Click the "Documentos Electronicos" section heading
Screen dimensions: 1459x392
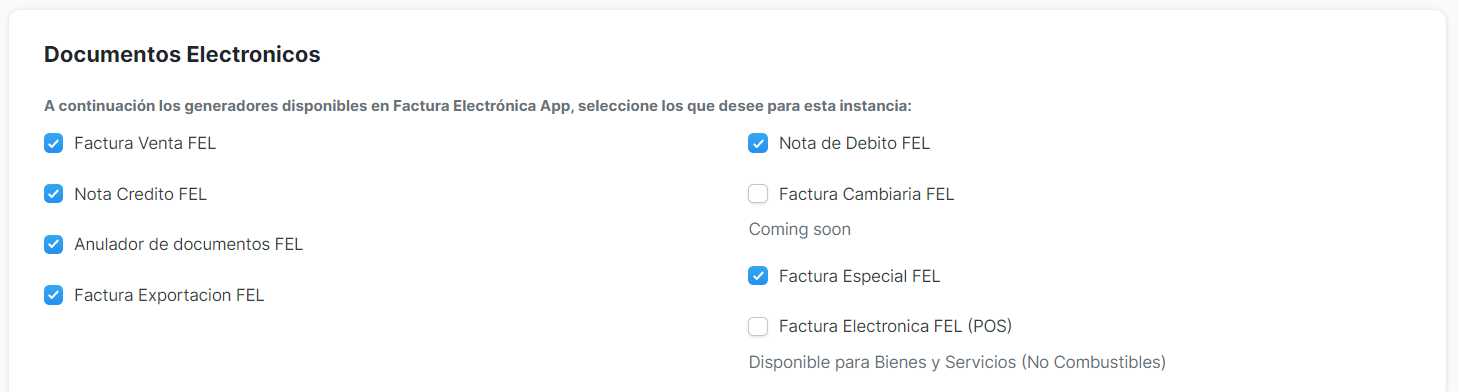(x=182, y=55)
